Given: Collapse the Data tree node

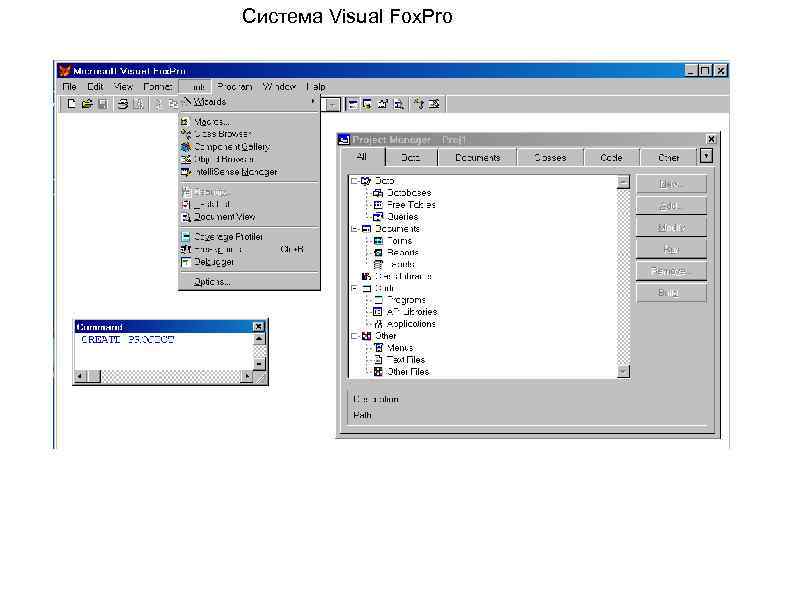Looking at the screenshot, I should (x=354, y=181).
